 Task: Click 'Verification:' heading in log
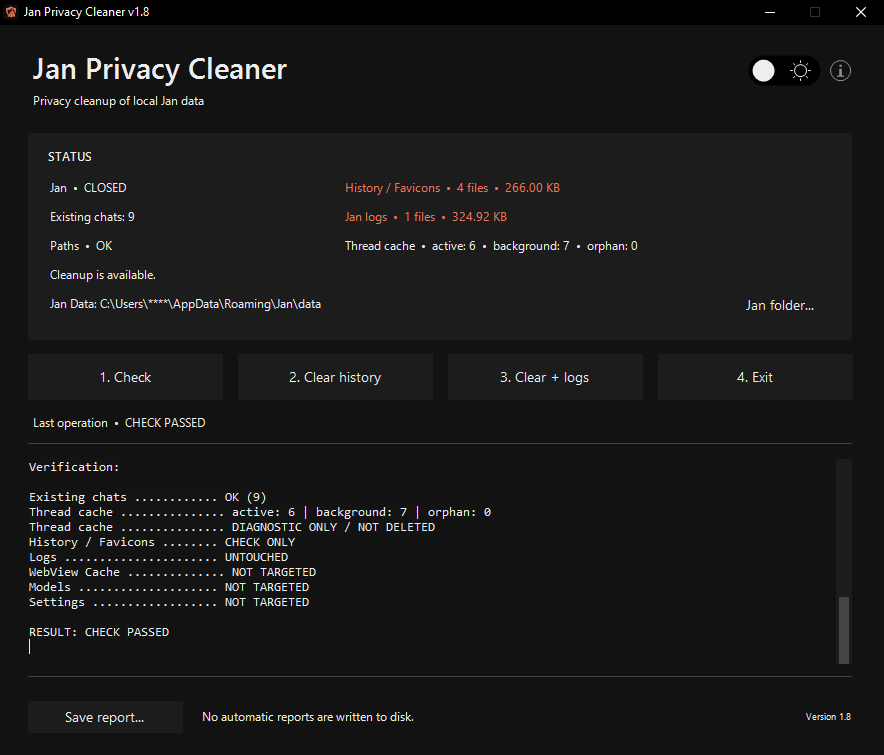point(74,467)
